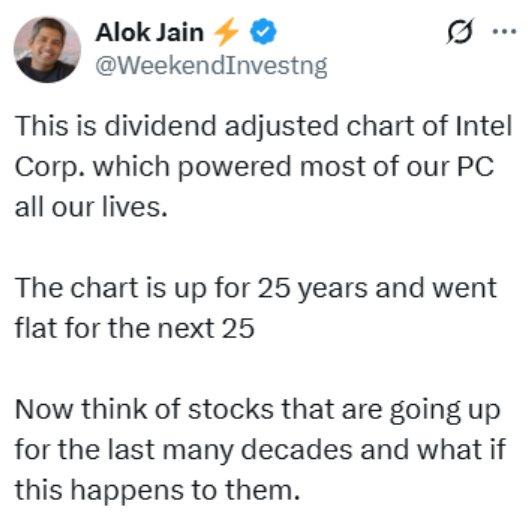
Task: Click the line starting 'The chart is up for'
Action: pyautogui.click(x=256, y=289)
